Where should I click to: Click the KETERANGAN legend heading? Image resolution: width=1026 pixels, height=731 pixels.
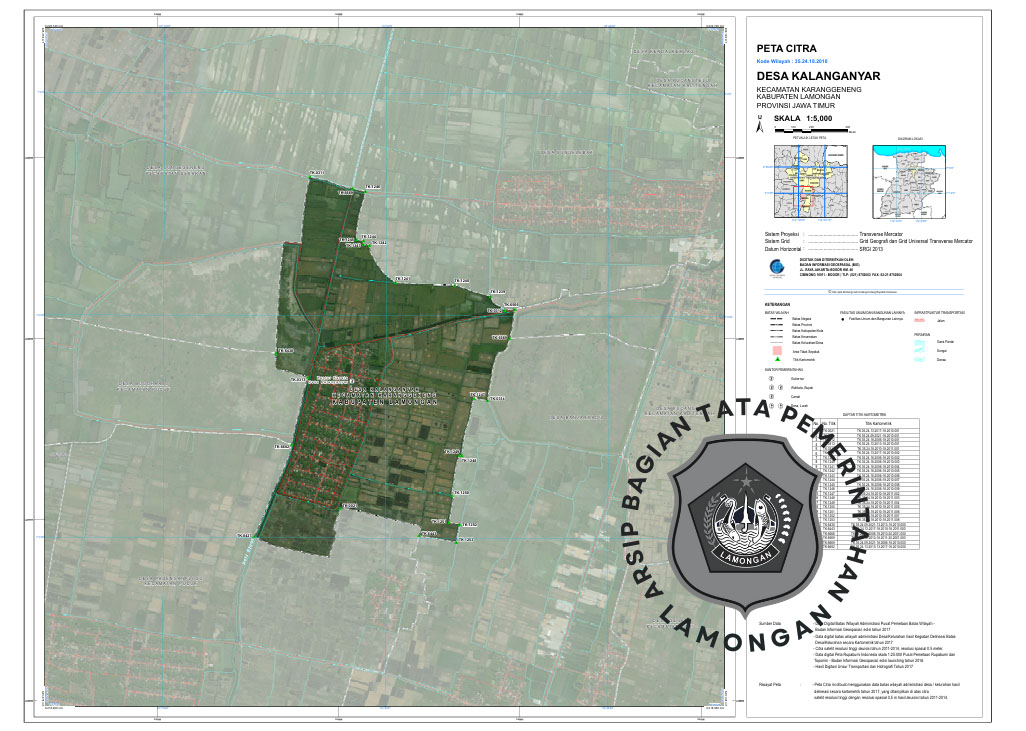(777, 304)
